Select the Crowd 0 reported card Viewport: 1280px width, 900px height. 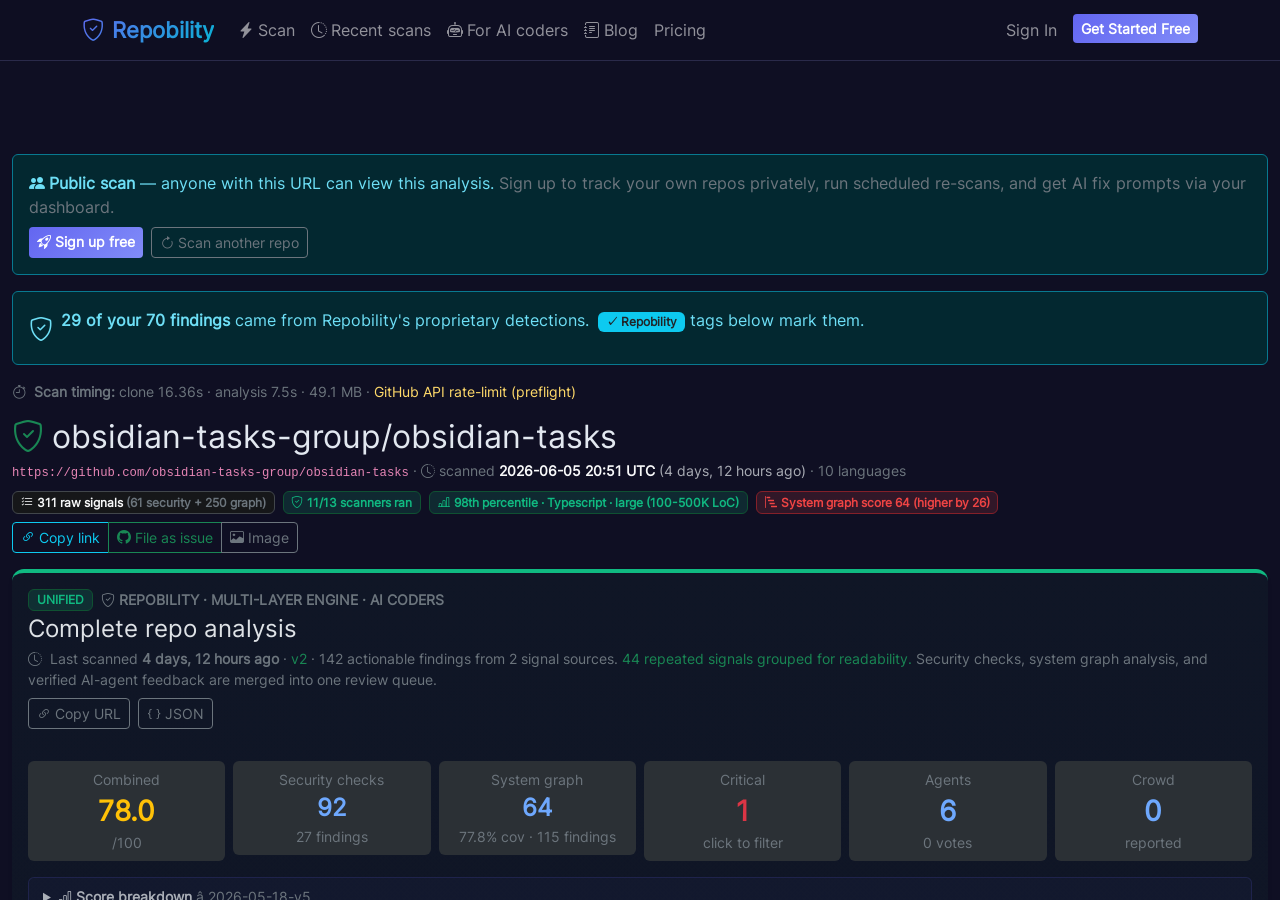point(1153,811)
